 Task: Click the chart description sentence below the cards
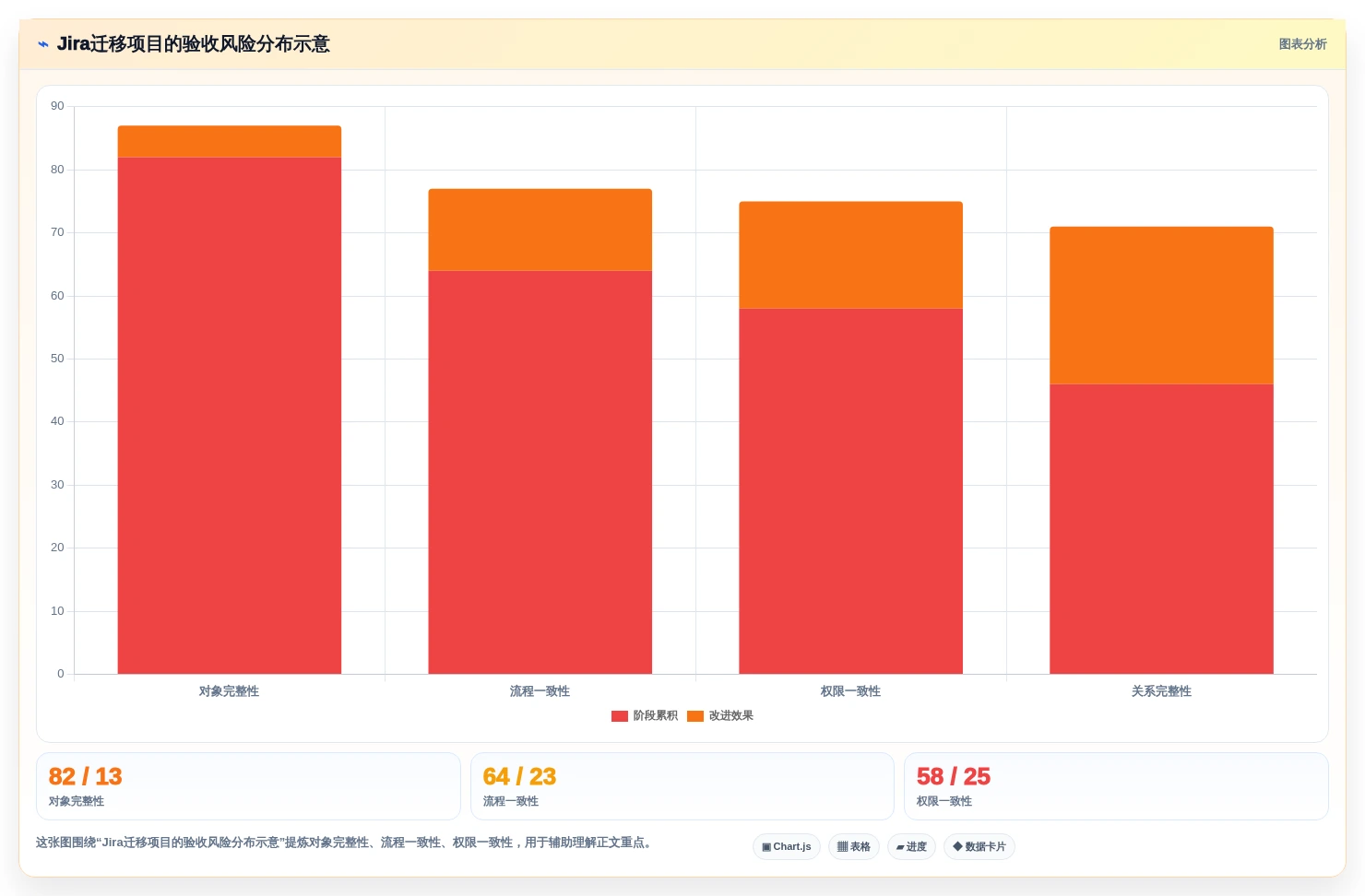pos(346,843)
